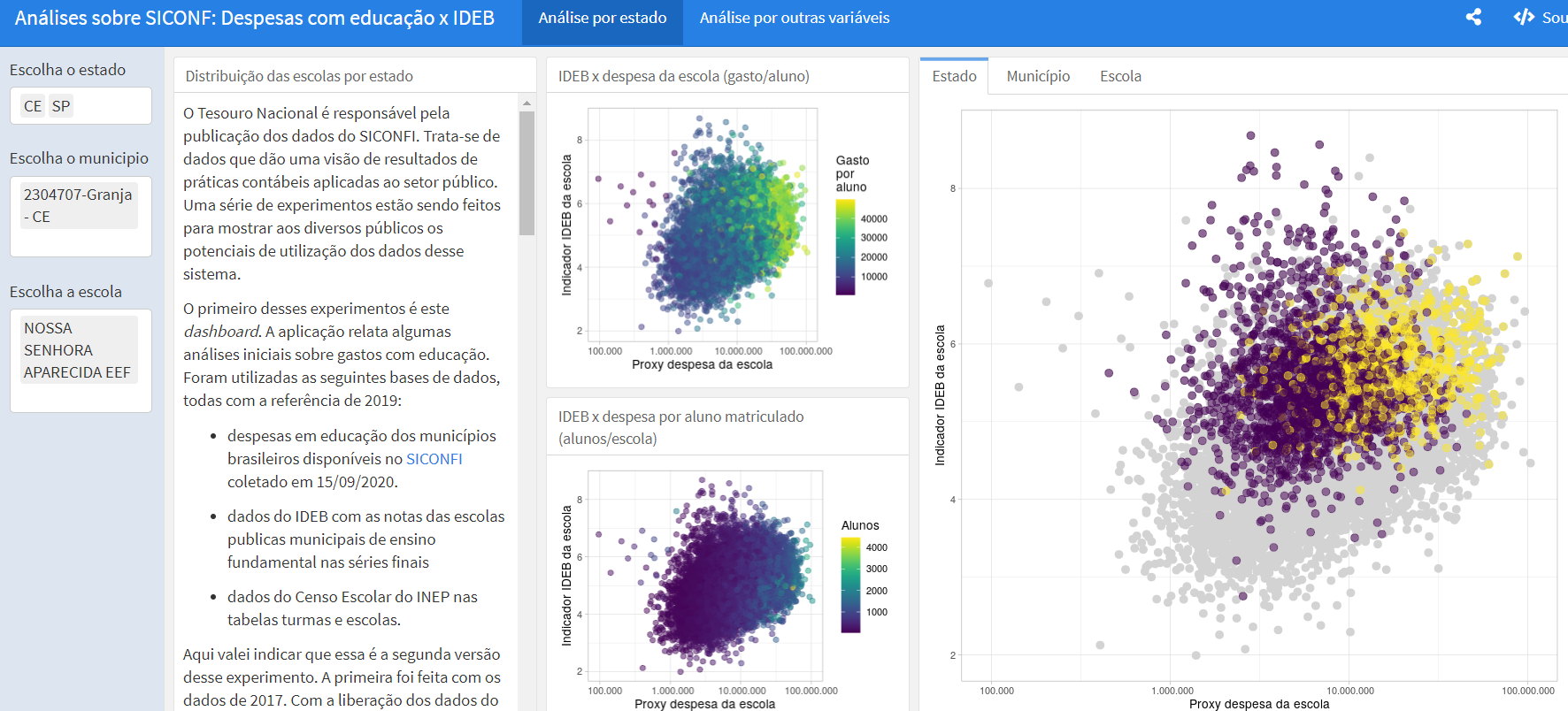The width and height of the screenshot is (1568, 711).
Task: Click the scroll-up arrow in text panel
Action: click(x=527, y=103)
